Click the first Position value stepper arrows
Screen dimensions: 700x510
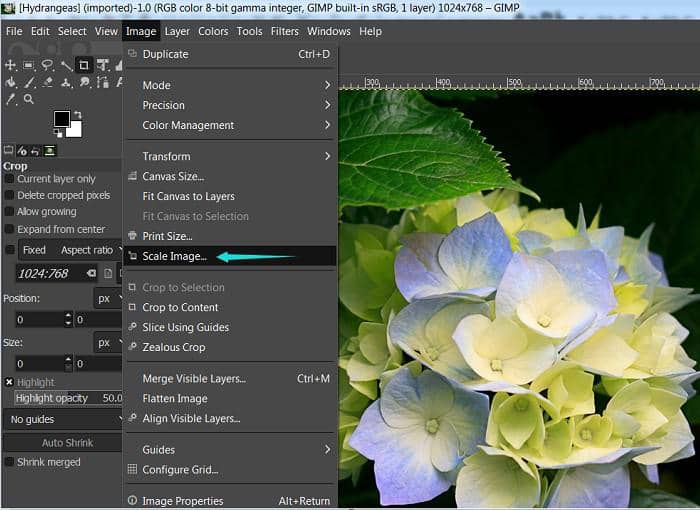click(68, 319)
